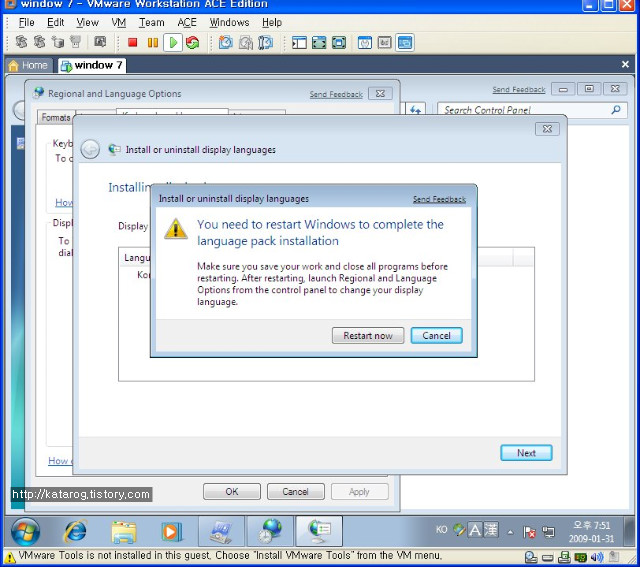Click Send Feedback in Control Panel window
Screen dimensions: 640x567
pos(519,89)
